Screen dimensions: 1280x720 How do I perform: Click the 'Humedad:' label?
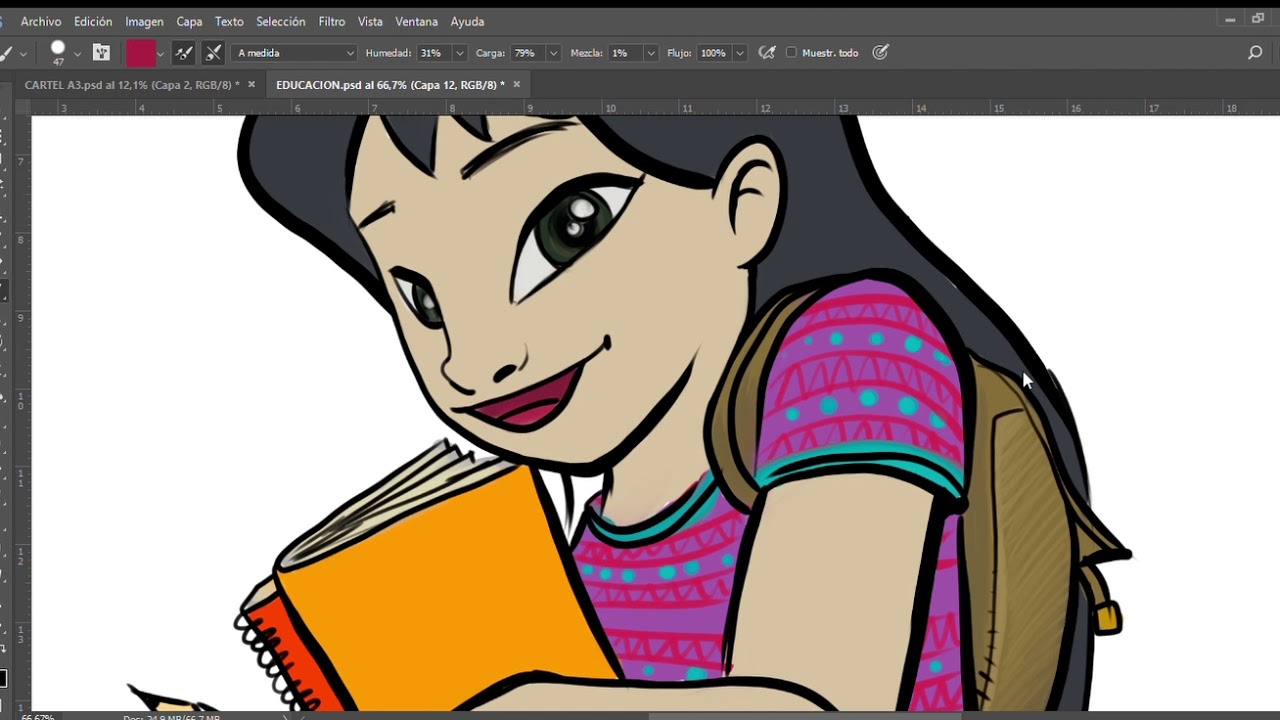388,53
